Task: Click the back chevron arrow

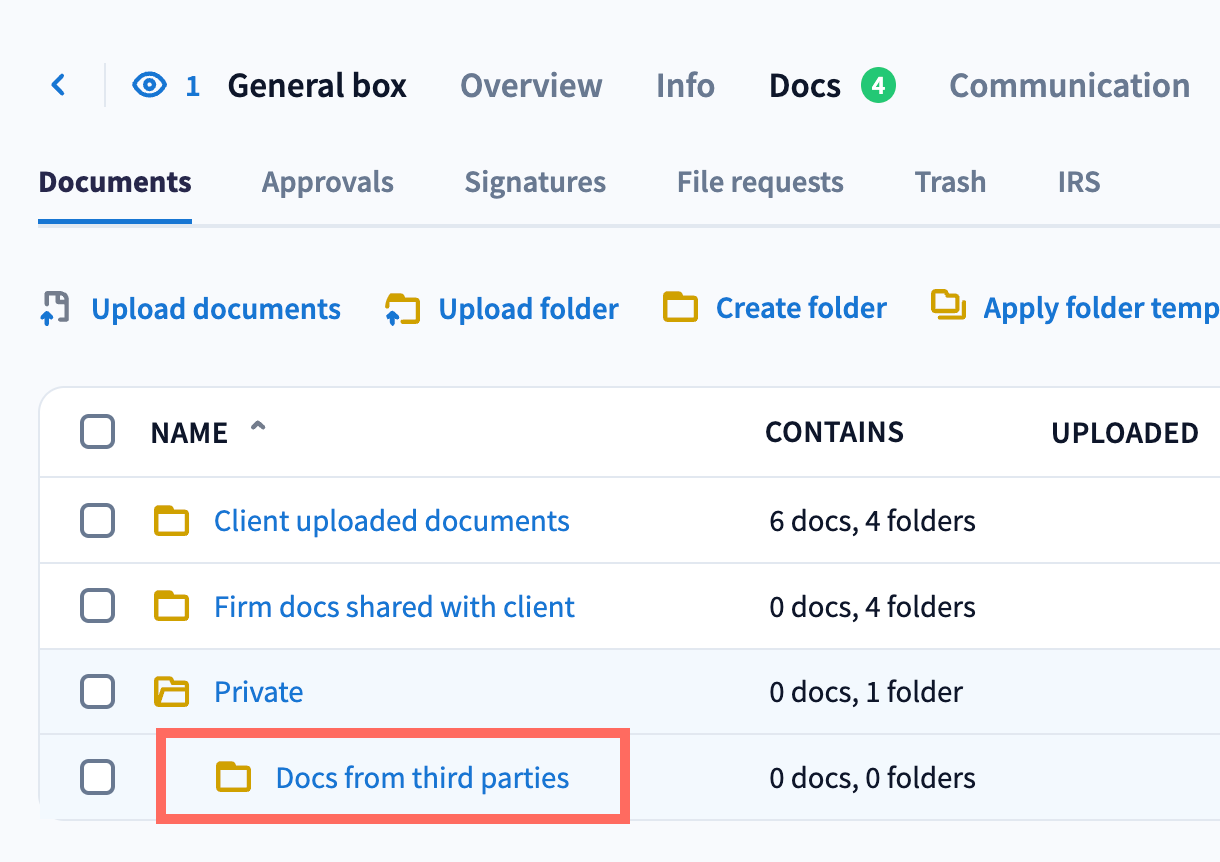Action: coord(58,85)
